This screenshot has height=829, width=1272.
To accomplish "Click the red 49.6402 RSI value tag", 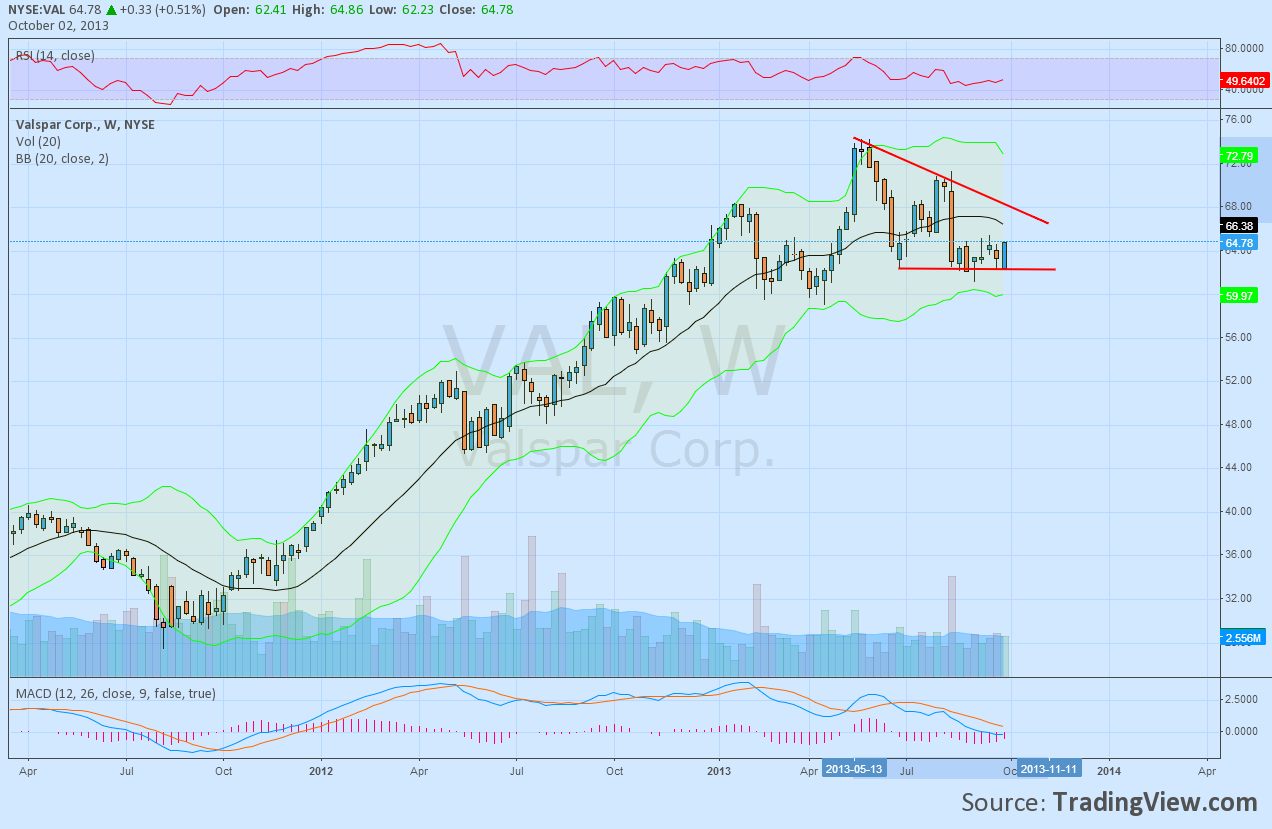I will point(1244,80).
